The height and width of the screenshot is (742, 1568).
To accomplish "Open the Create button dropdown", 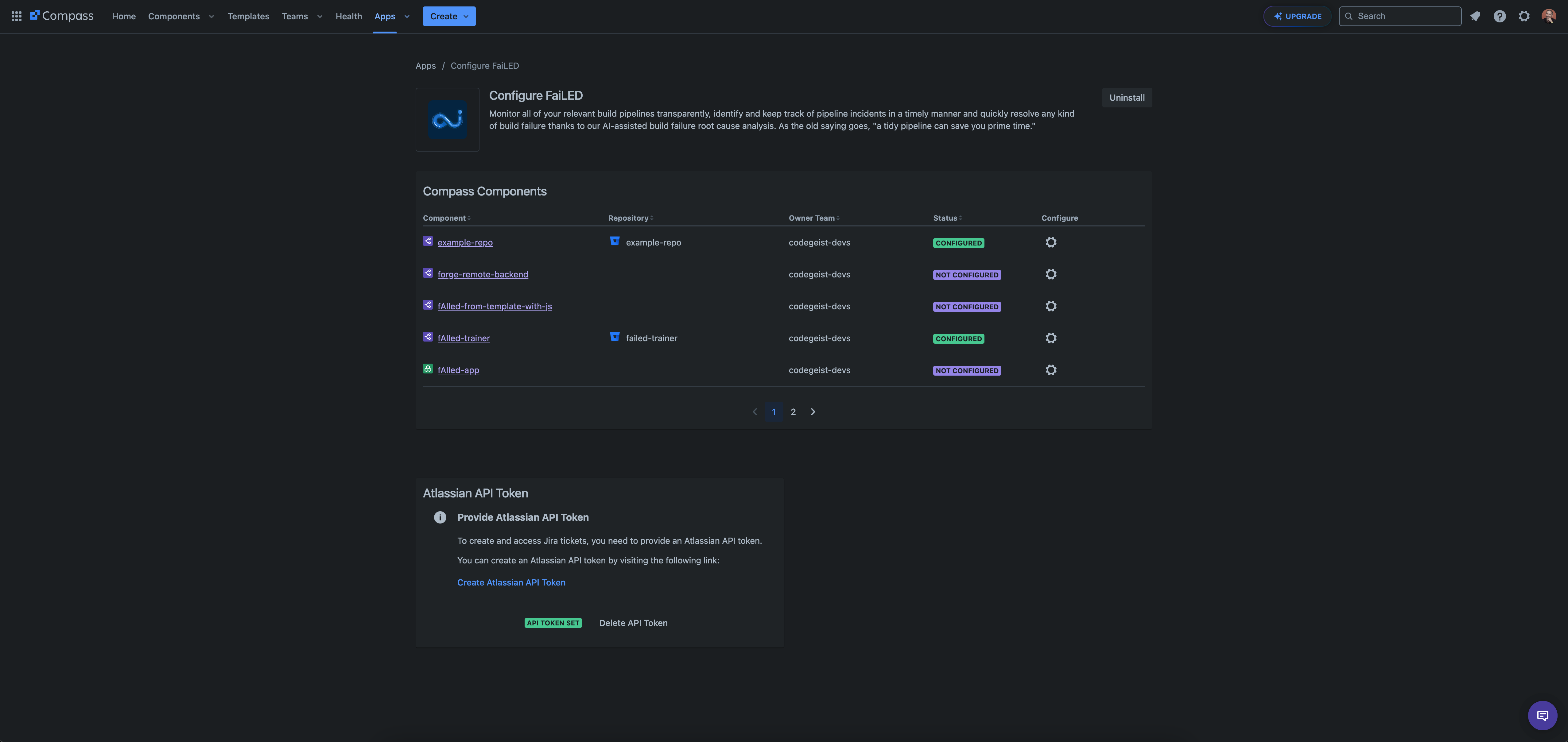I will coord(448,17).
